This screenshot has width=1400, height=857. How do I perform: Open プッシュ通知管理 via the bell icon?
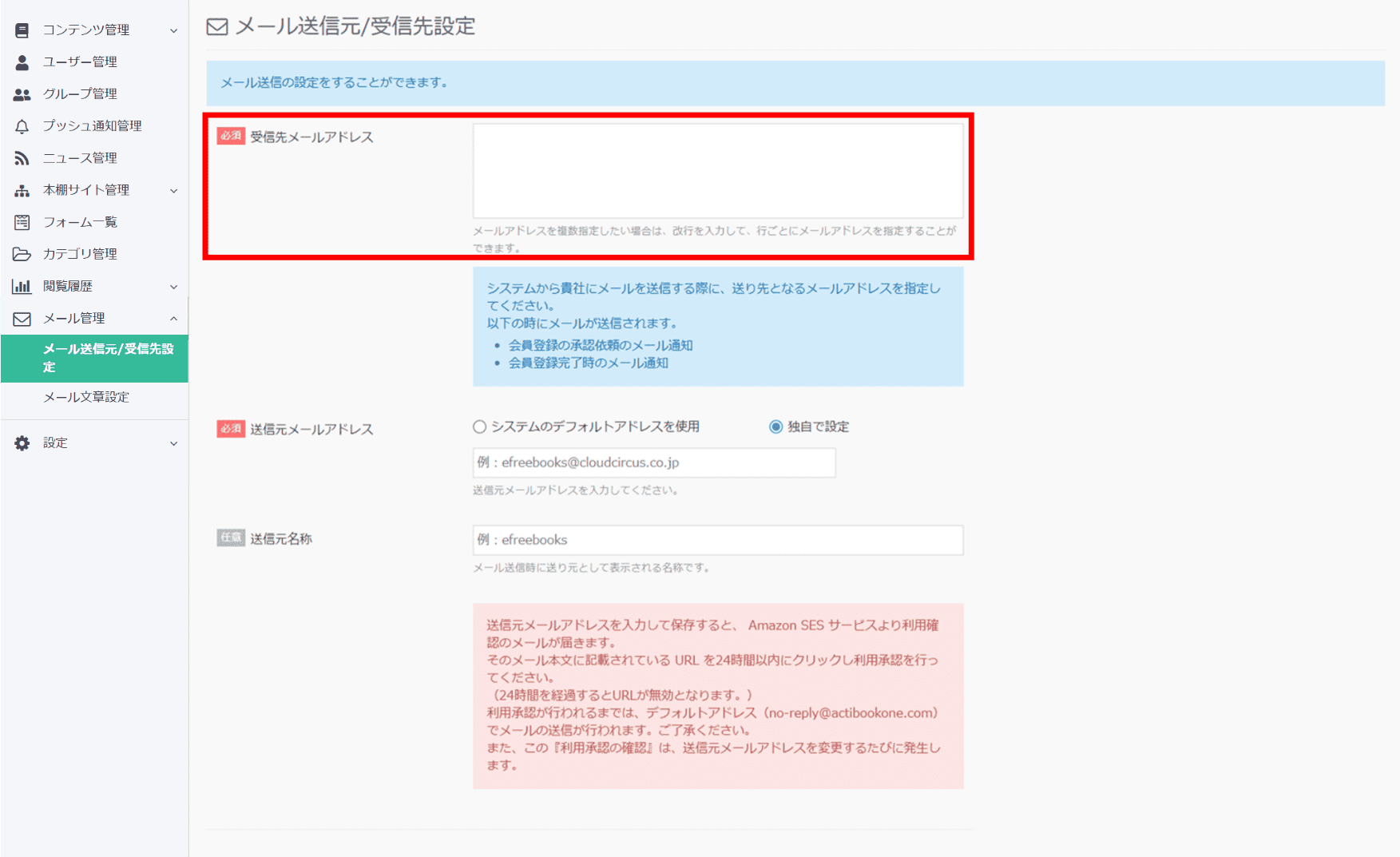20,125
